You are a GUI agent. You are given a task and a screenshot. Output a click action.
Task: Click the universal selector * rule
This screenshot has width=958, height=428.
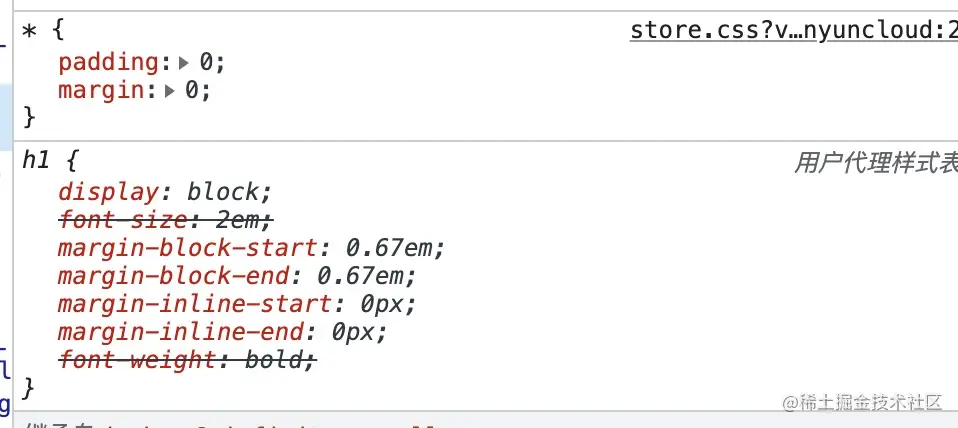tap(29, 31)
